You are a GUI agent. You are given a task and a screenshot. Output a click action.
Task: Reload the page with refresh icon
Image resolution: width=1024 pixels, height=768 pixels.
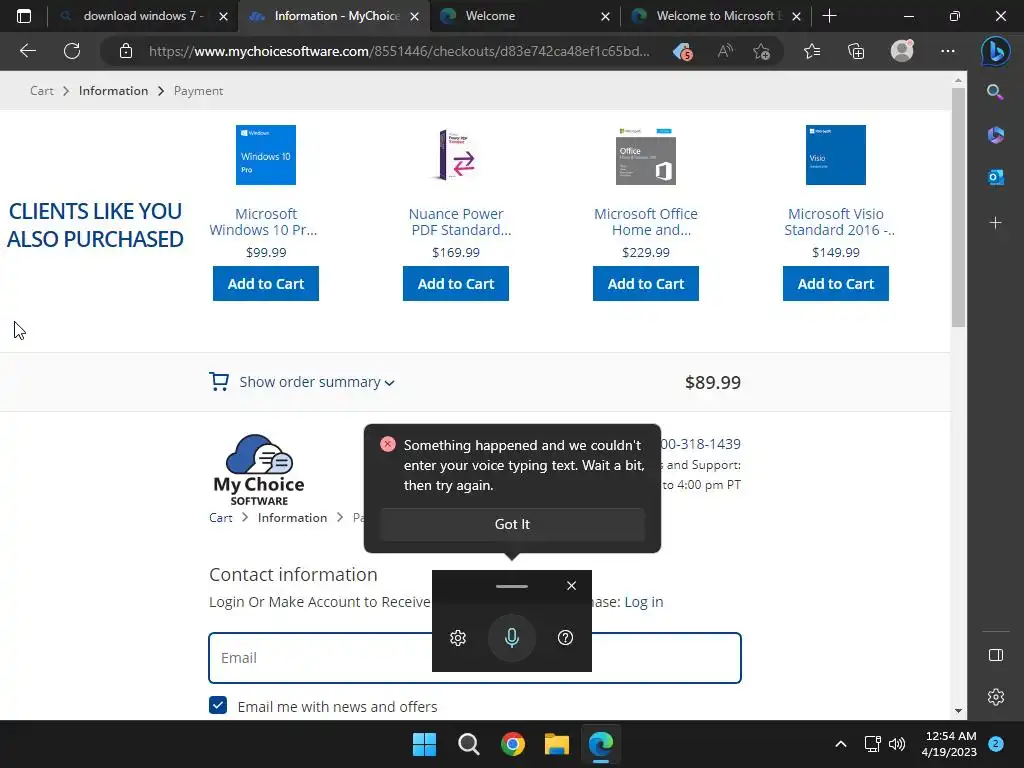click(x=72, y=51)
